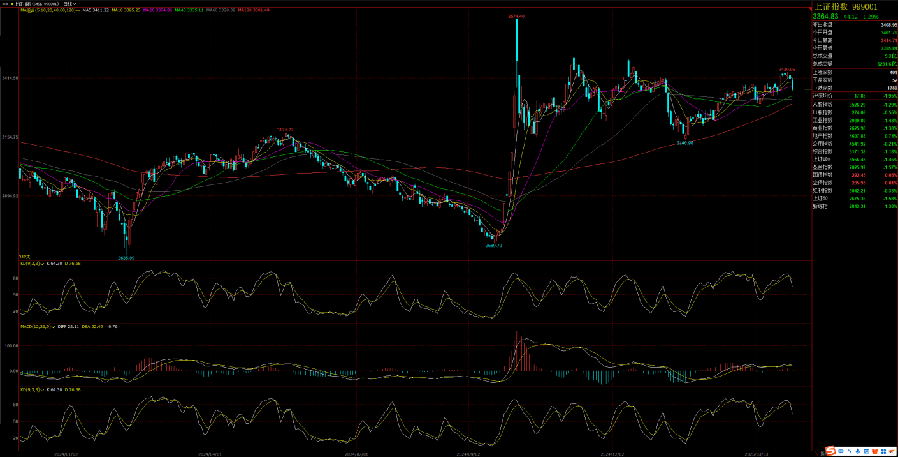Open the Sogou toolbox grid icon

[x=883, y=451]
